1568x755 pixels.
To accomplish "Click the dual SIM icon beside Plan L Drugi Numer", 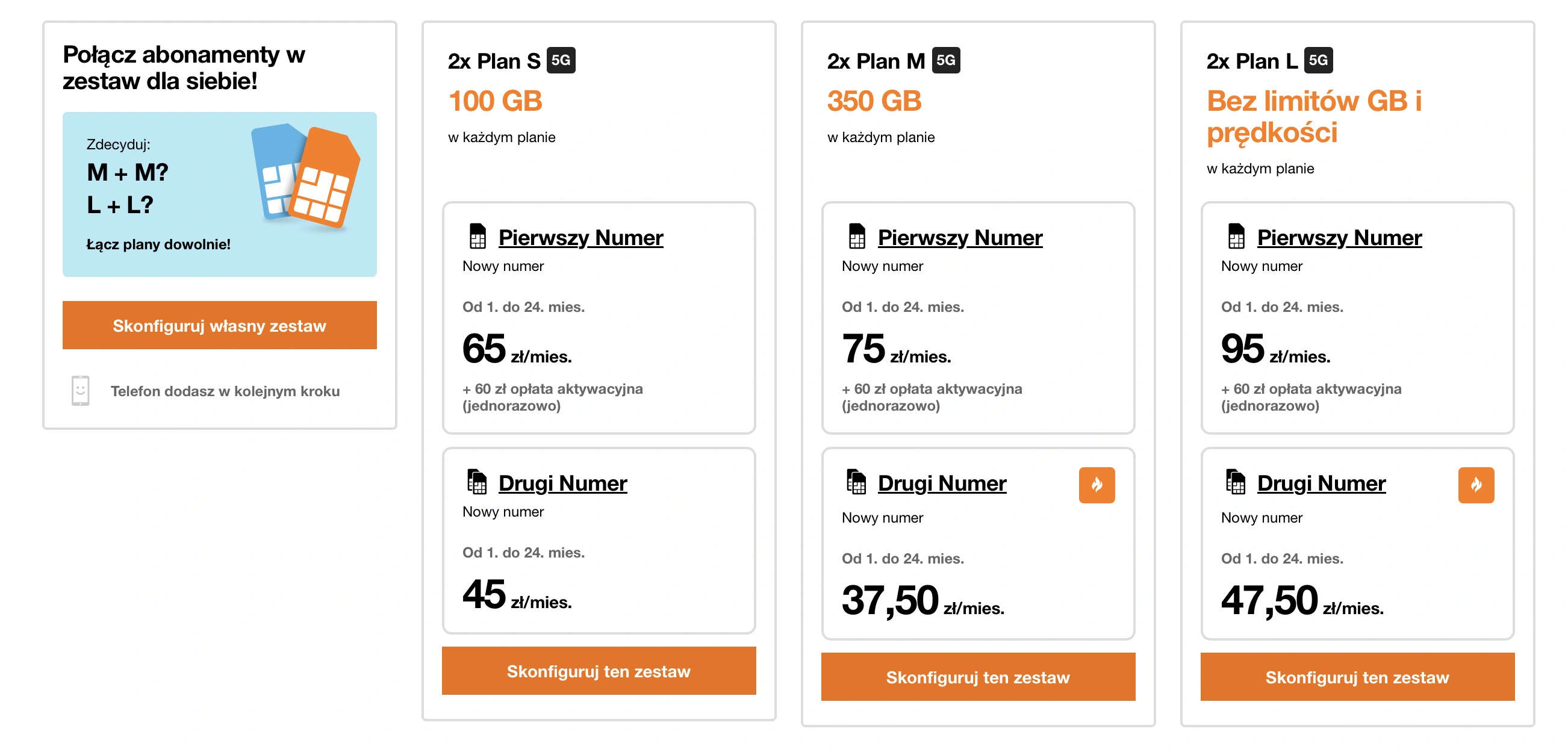I will [x=1235, y=482].
